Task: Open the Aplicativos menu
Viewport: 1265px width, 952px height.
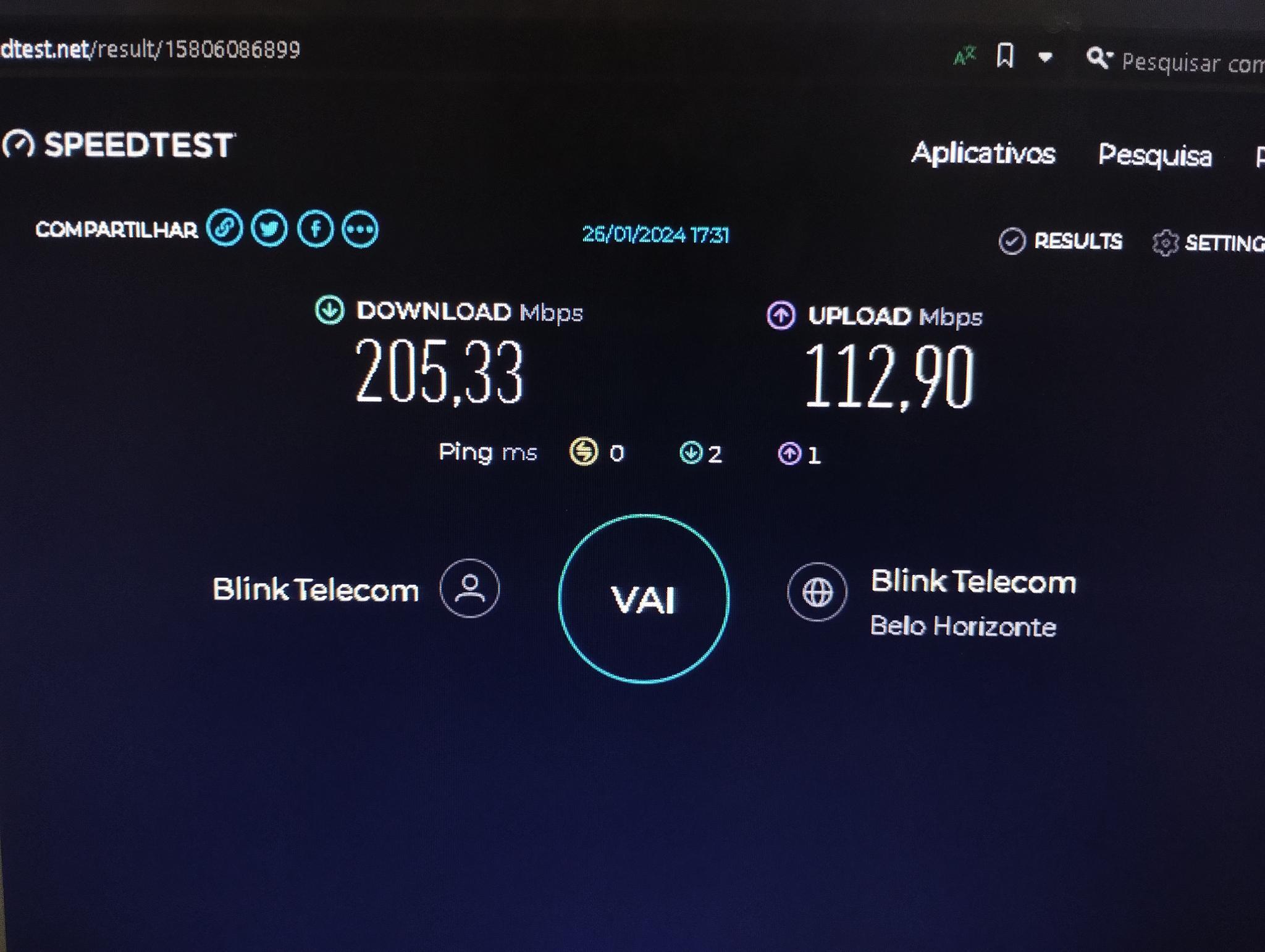Action: [983, 152]
